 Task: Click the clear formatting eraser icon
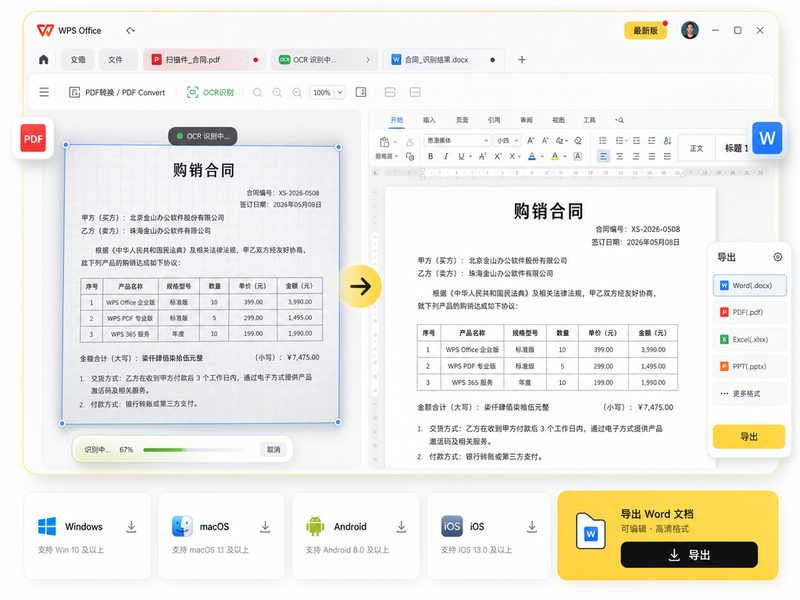point(578,140)
